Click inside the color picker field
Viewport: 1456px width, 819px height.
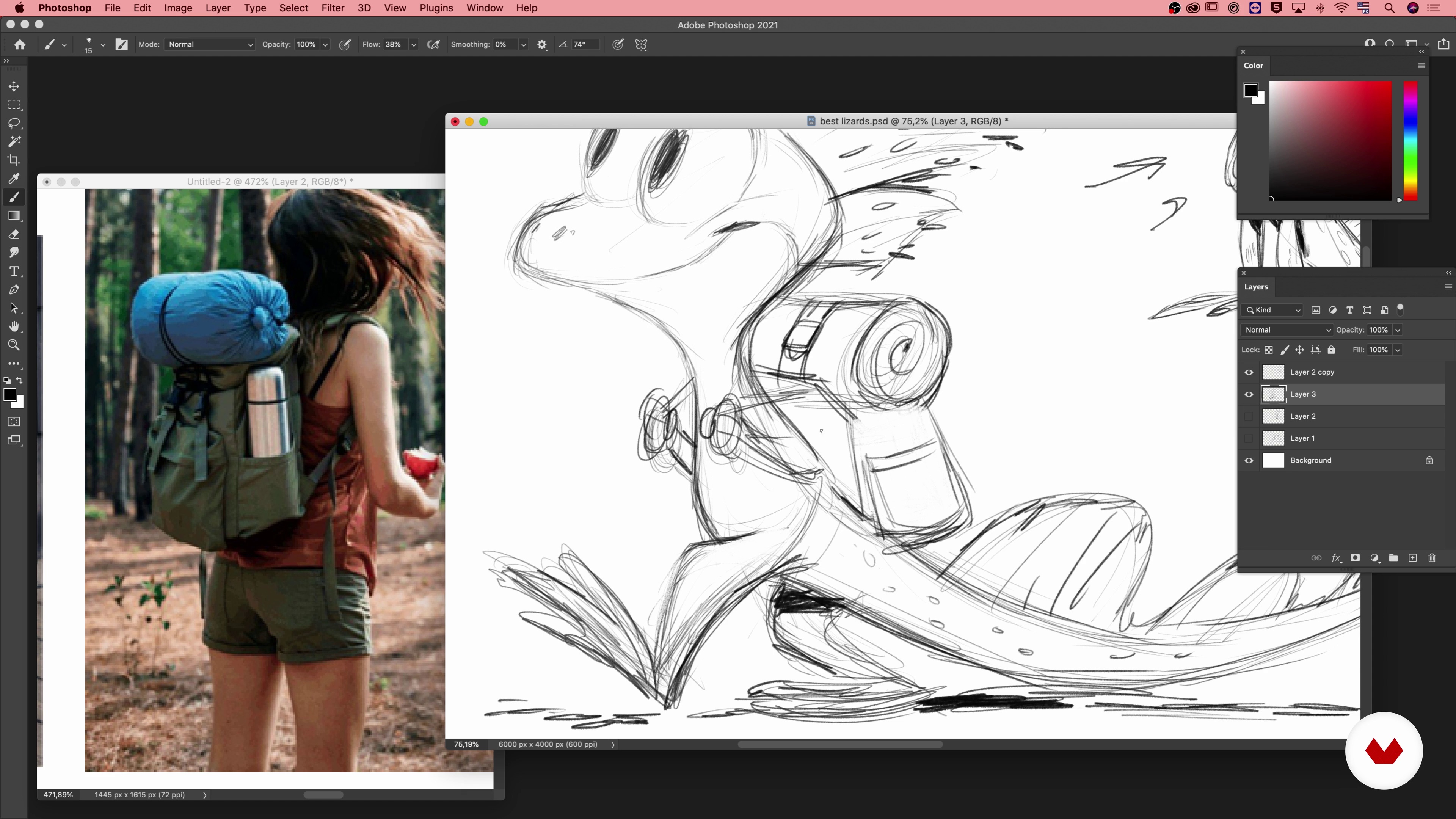click(1330, 141)
